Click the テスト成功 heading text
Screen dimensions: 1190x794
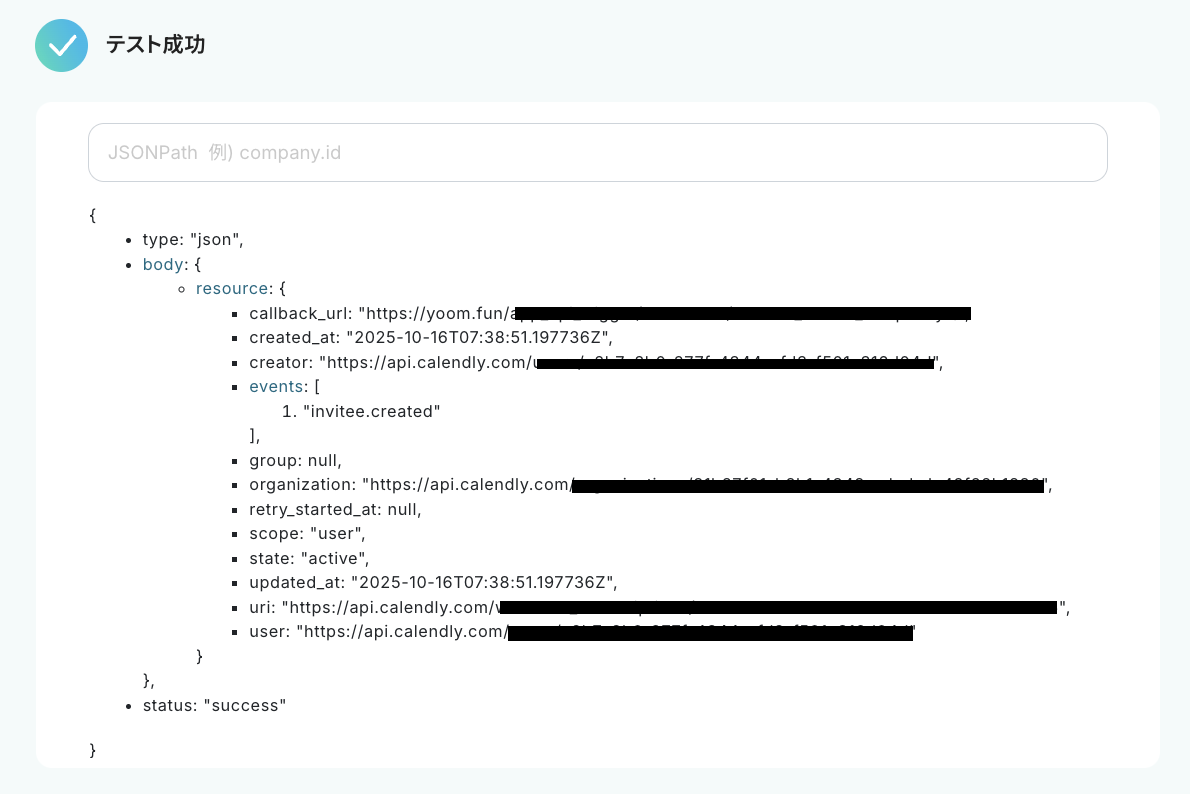click(x=155, y=45)
